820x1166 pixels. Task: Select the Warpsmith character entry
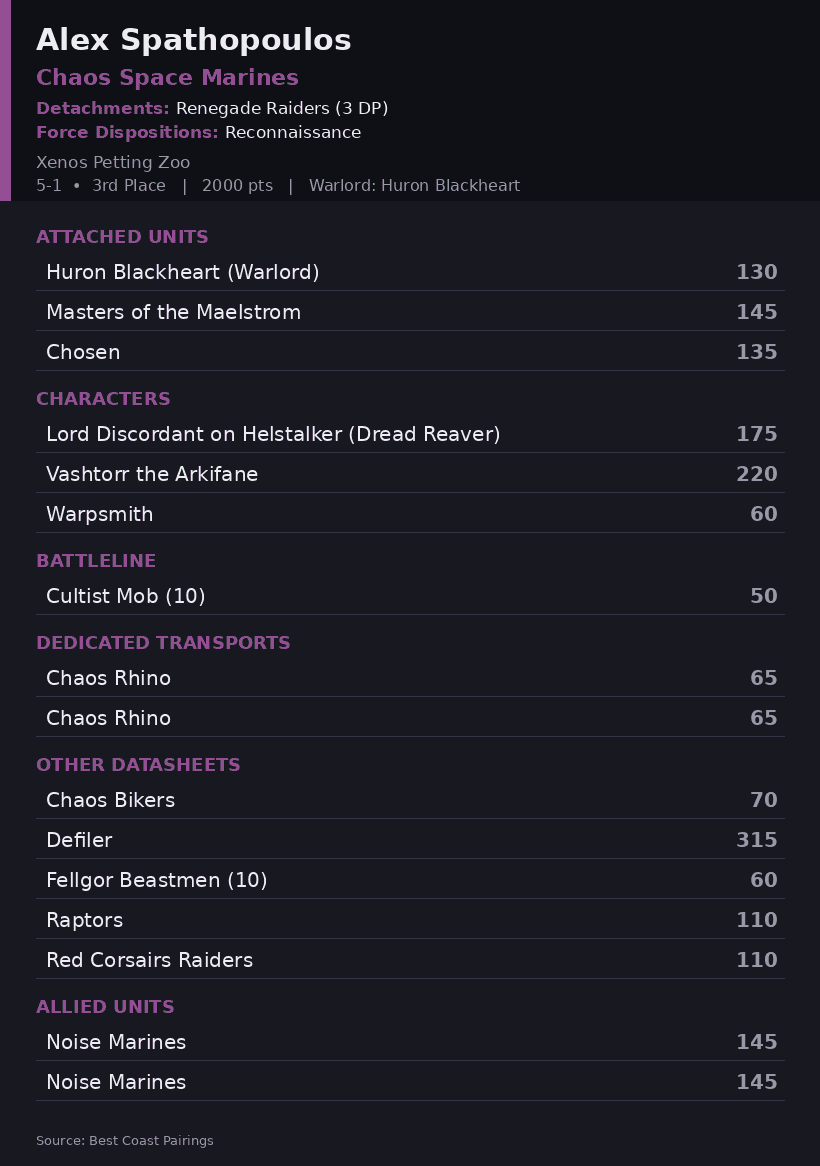(x=410, y=514)
